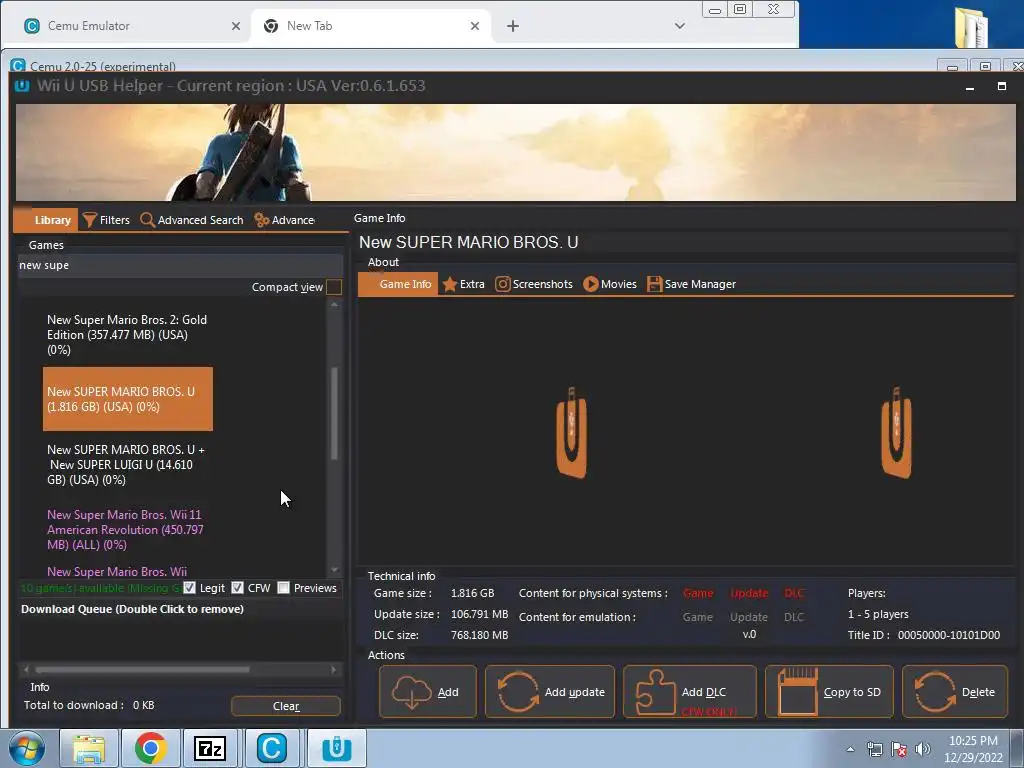Viewport: 1024px width, 768px height.
Task: Click the Extra star icon tab
Action: (x=464, y=284)
